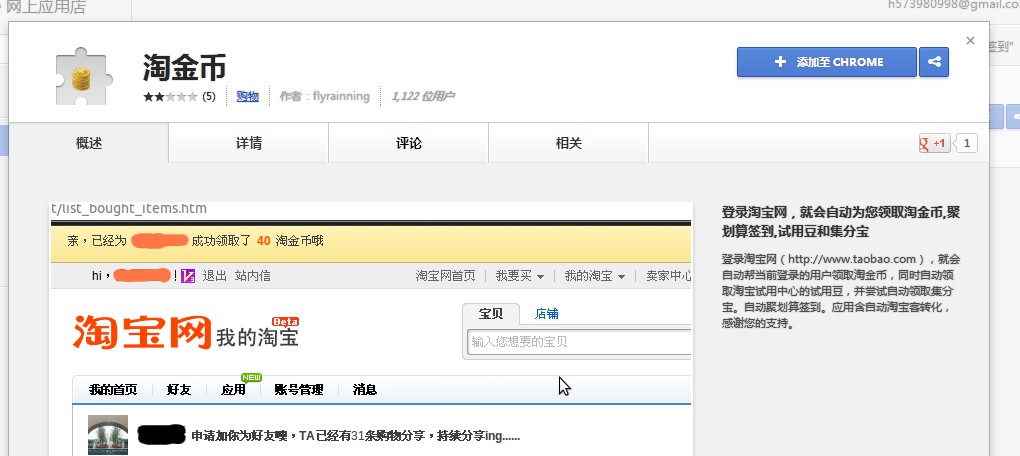The image size is (1020, 456).
Task: Click the 输入您想要的宝贝 search field
Action: 579,342
